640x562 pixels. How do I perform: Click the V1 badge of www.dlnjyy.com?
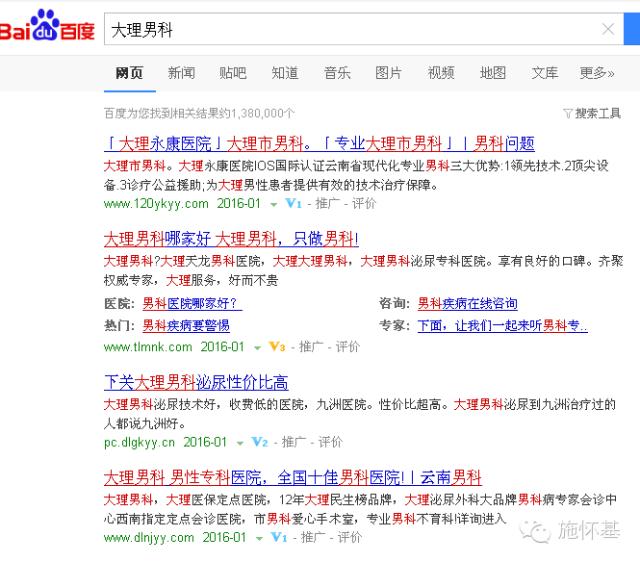tap(279, 537)
